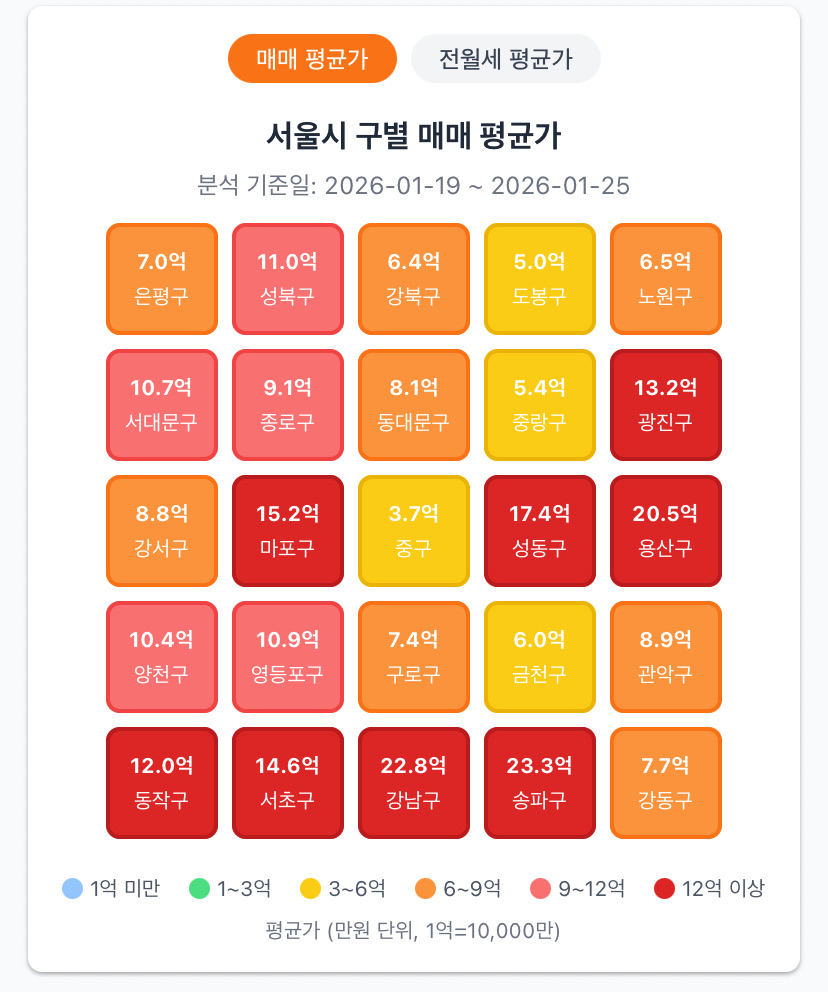828x992 pixels.
Task: Select the 송파구 23.3억 tile
Action: pyautogui.click(x=540, y=783)
